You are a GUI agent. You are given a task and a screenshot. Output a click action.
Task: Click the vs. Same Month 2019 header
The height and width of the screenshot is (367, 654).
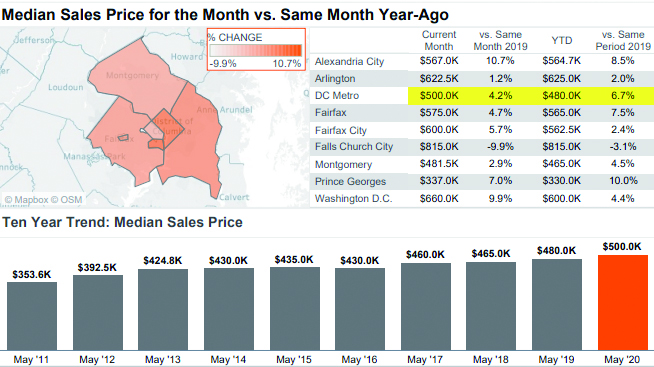(501, 40)
